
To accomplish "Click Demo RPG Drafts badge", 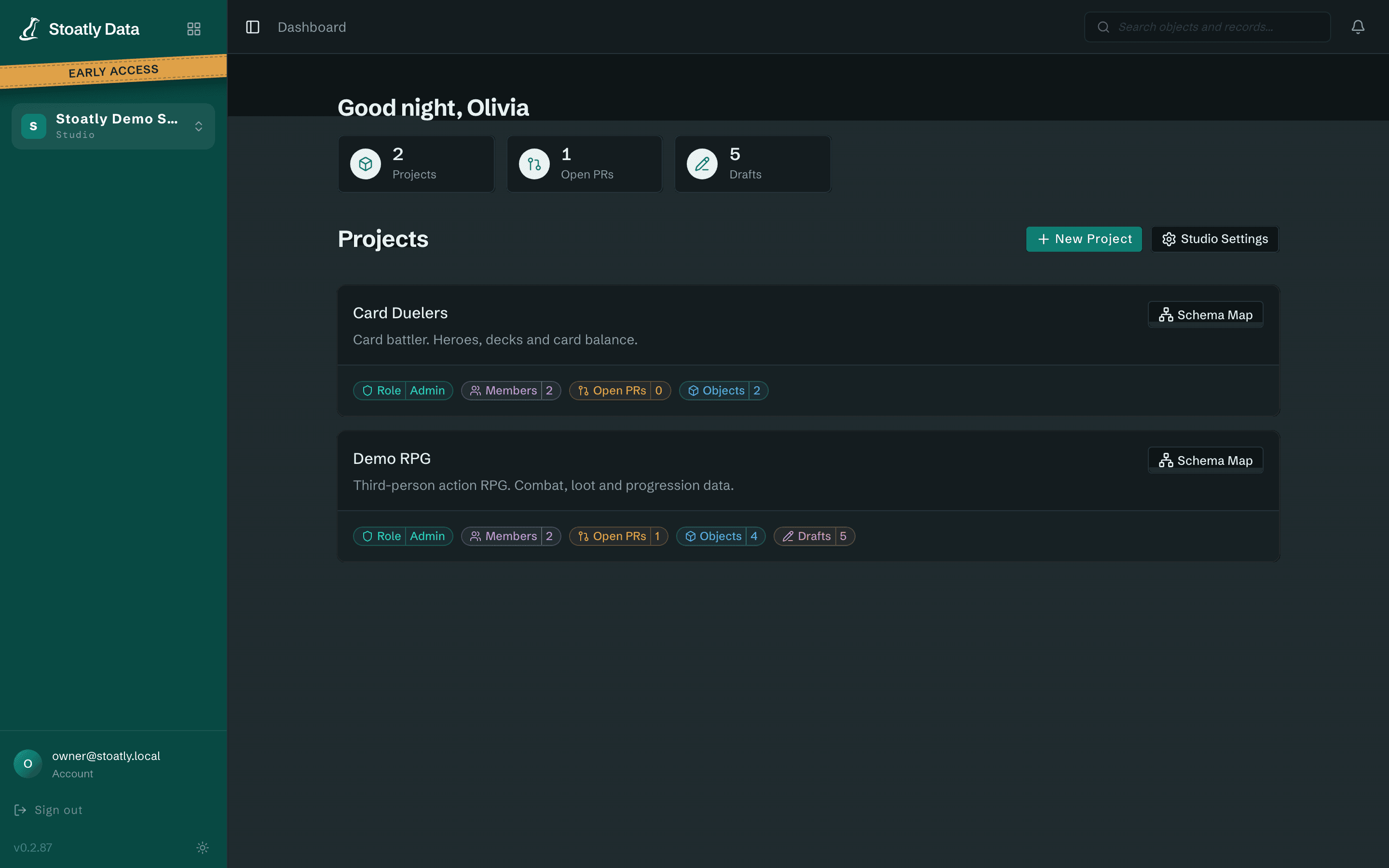I will pos(815,536).
